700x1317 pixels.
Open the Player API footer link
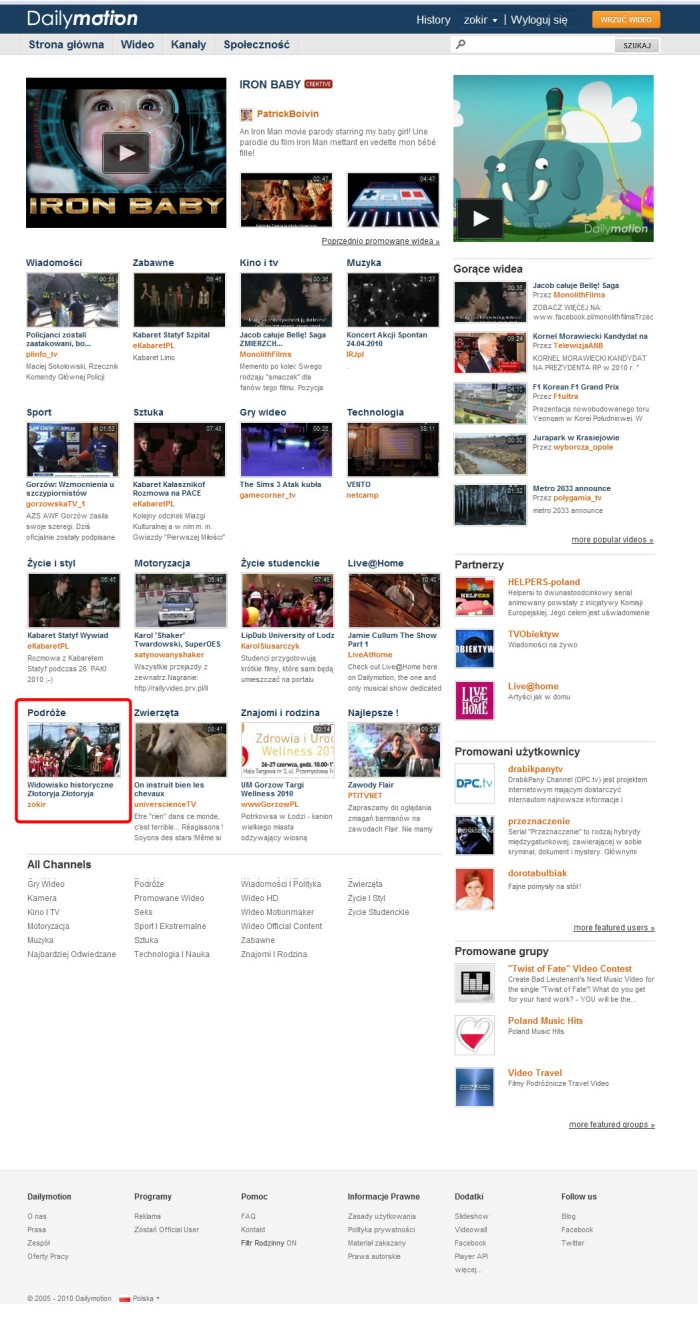pyautogui.click(x=471, y=1256)
